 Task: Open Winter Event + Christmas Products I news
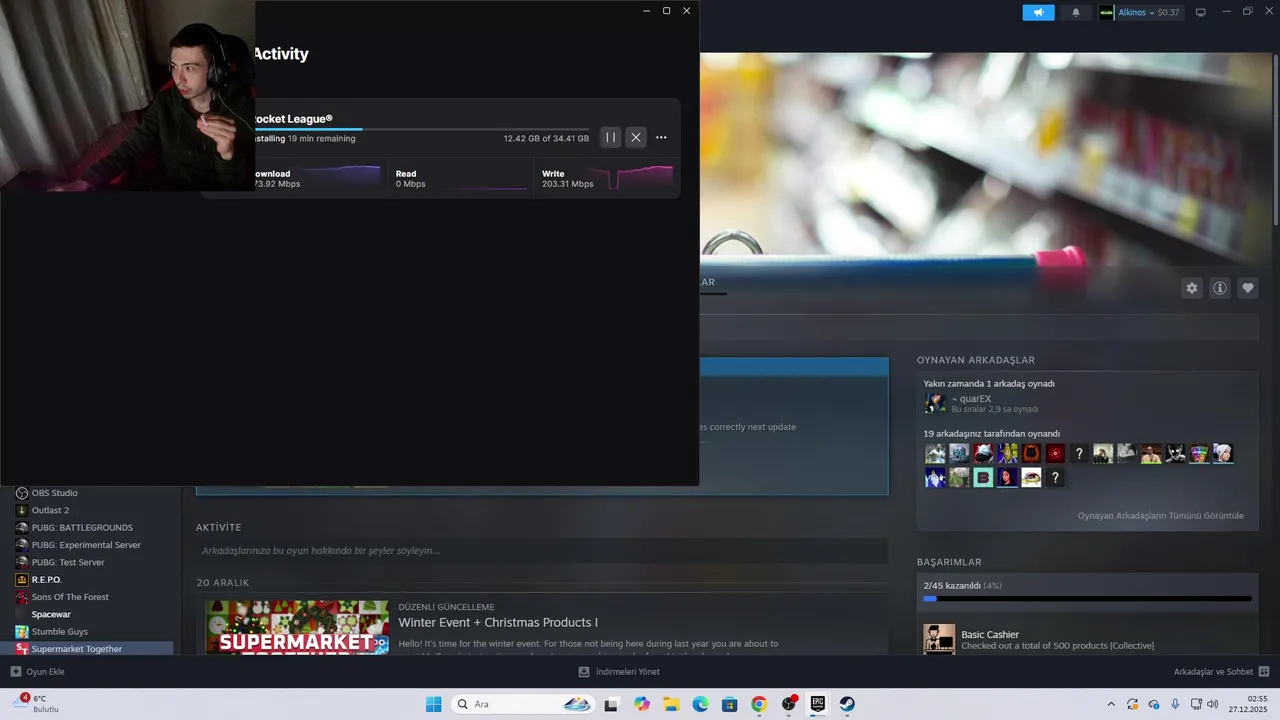pyautogui.click(x=498, y=622)
